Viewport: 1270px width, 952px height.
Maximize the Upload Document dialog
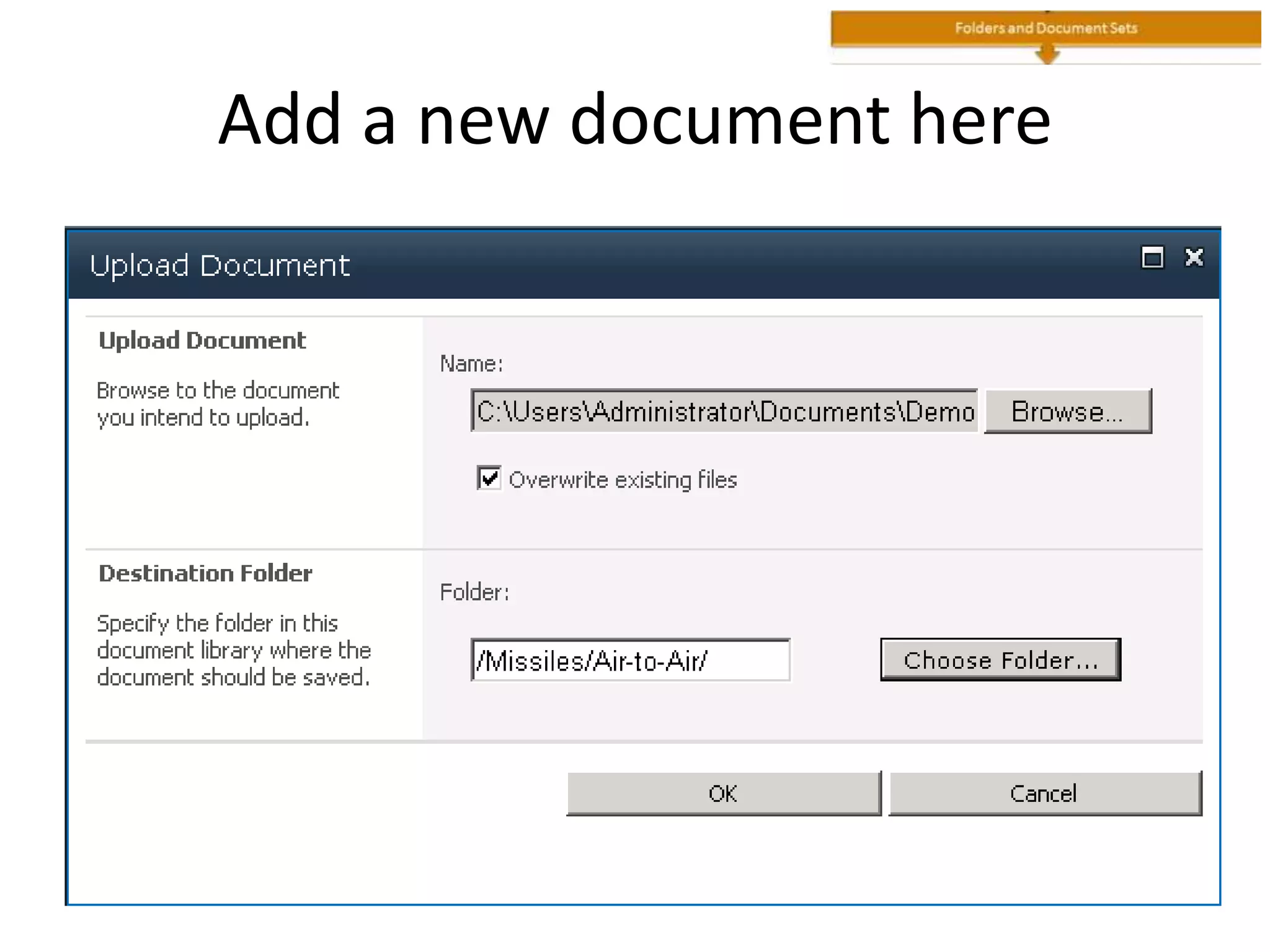pyautogui.click(x=1152, y=257)
